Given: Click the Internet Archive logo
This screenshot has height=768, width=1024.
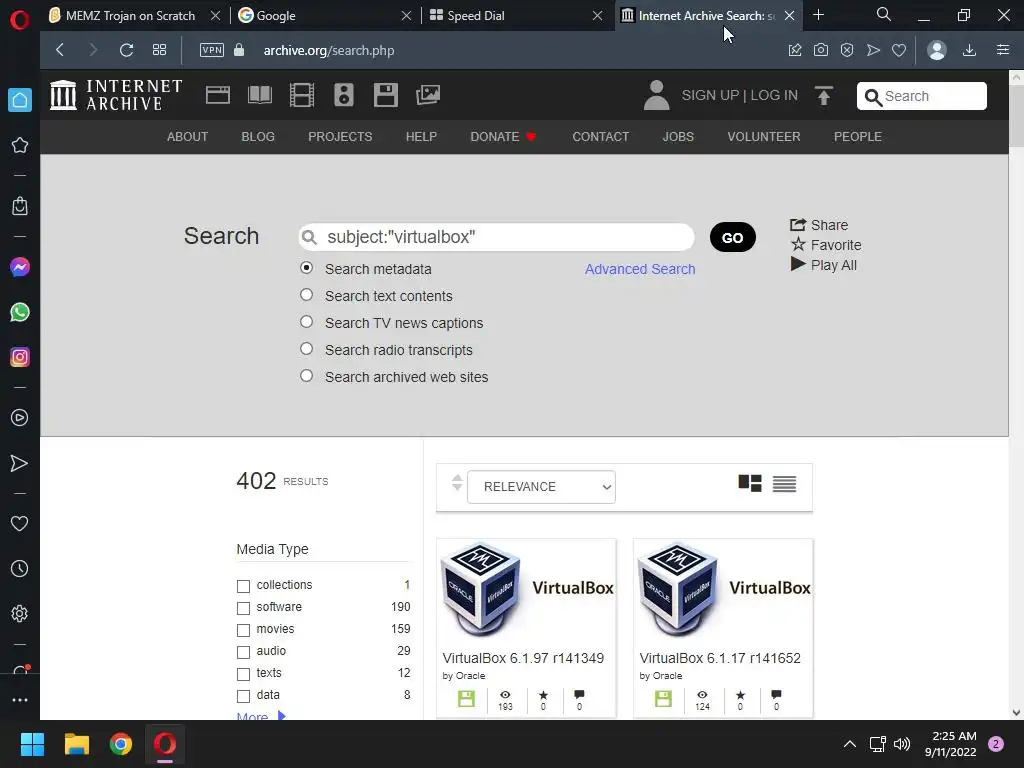Looking at the screenshot, I should 116,95.
